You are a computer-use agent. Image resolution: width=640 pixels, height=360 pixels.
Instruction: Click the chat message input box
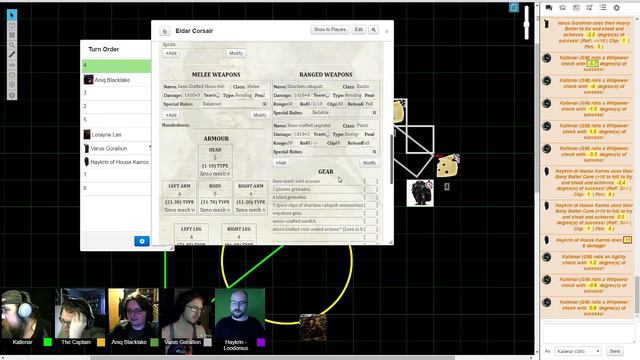coord(588,333)
